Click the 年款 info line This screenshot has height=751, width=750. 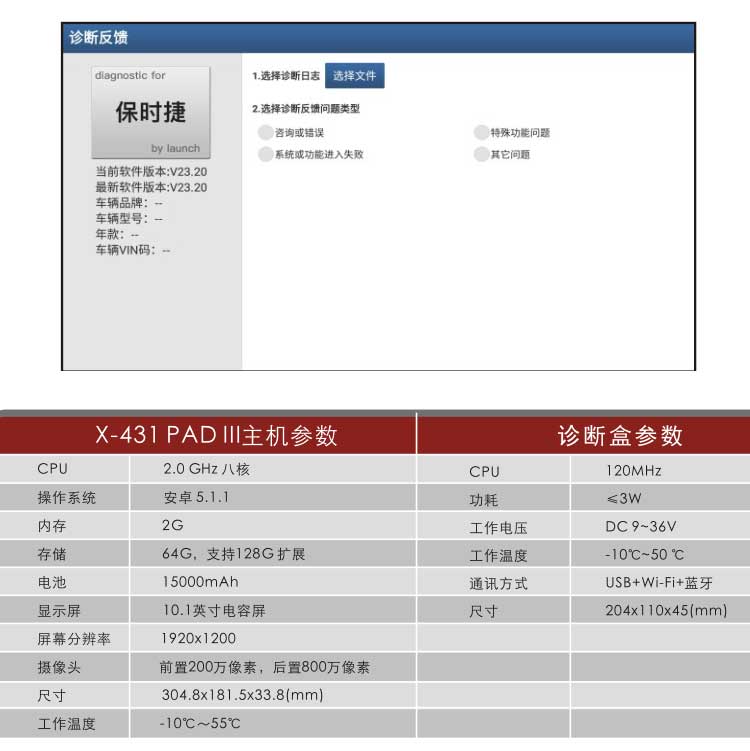click(117, 235)
